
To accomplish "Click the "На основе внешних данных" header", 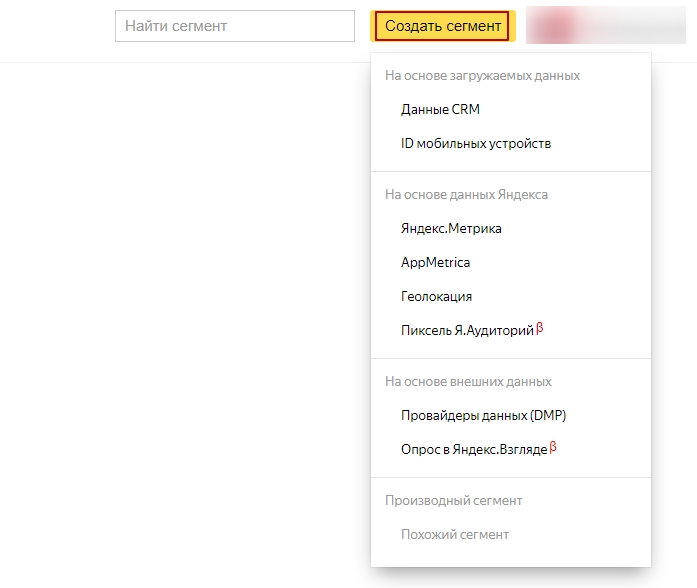I will [468, 381].
